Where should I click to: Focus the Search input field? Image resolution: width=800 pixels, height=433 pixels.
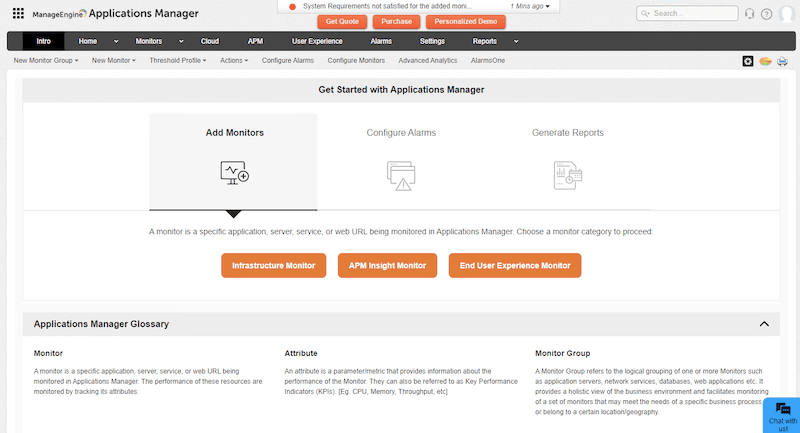pos(687,13)
